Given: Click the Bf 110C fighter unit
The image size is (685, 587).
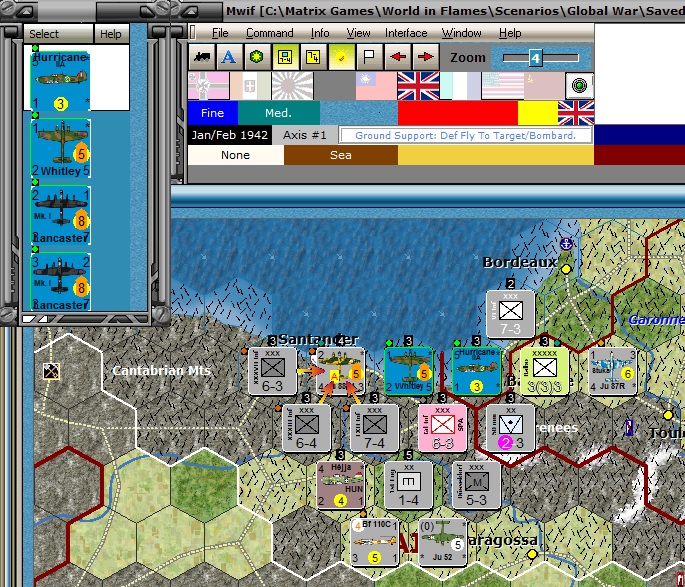Looking at the screenshot, I should point(375,542).
